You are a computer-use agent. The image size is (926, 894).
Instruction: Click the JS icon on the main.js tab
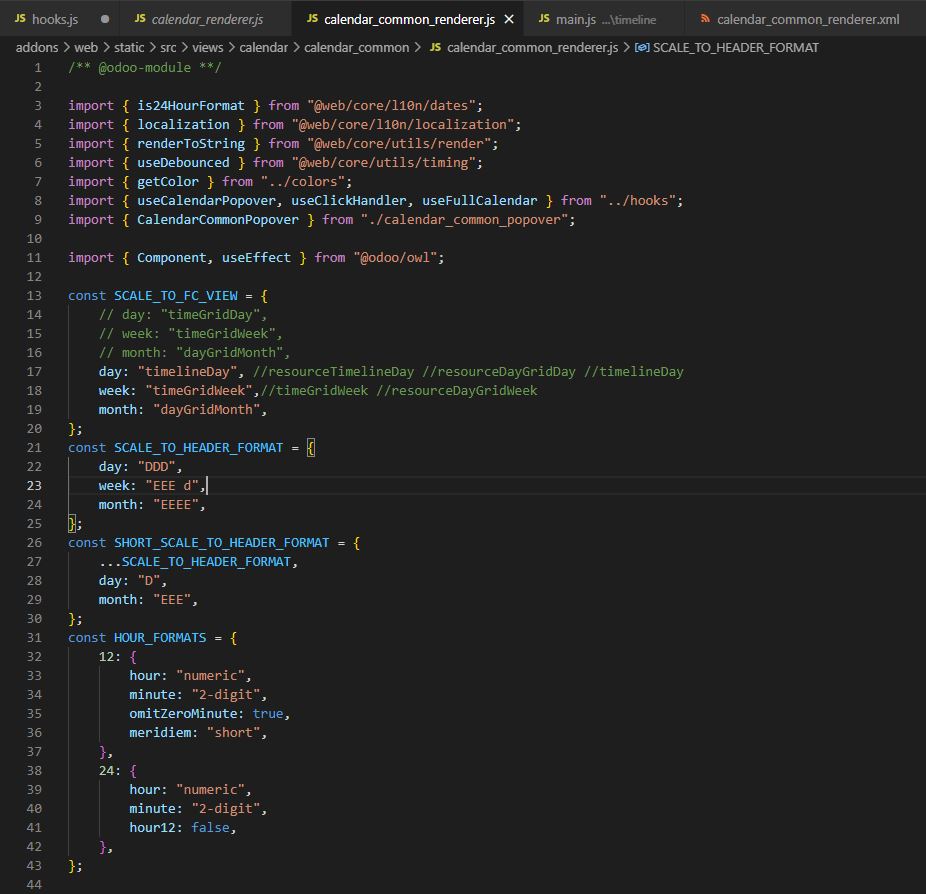tap(545, 18)
